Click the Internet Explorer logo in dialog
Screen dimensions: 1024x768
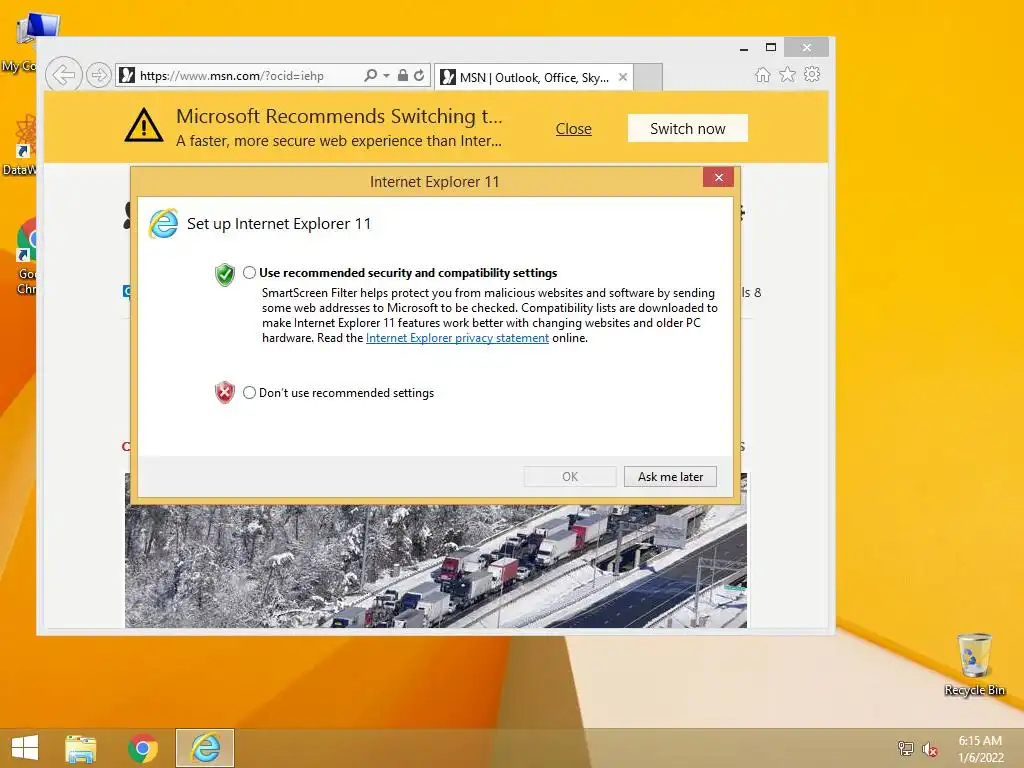[163, 224]
